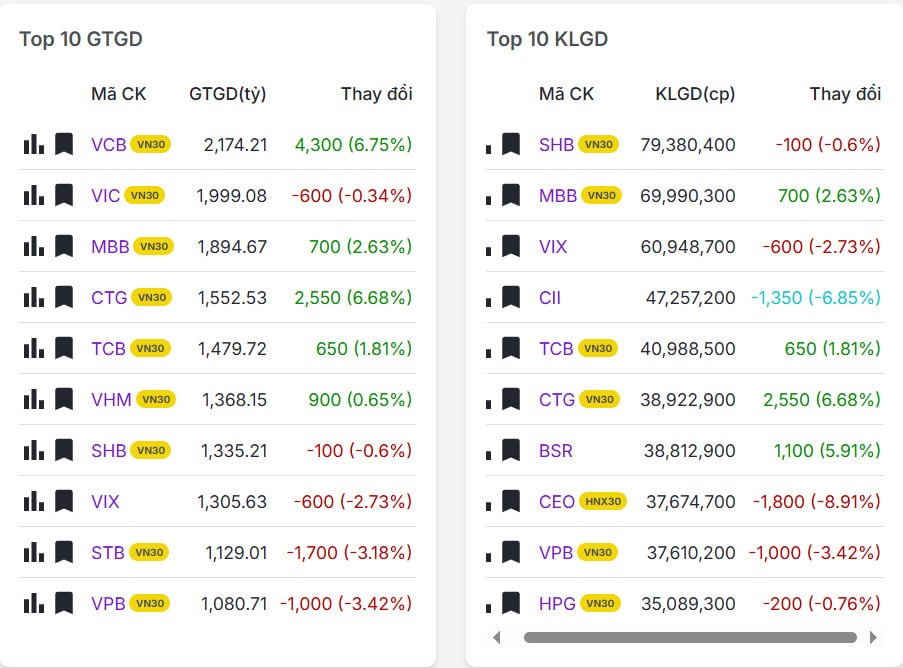Click the KLGD(cp) column header

695,94
